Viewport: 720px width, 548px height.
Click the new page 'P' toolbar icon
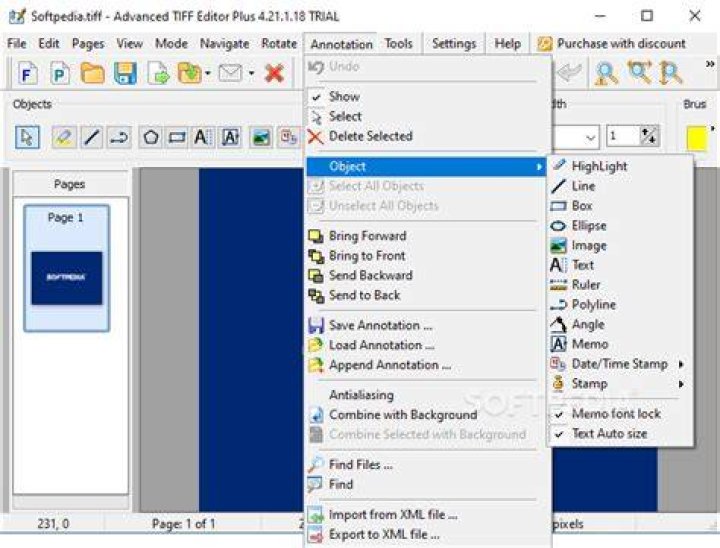pos(60,73)
